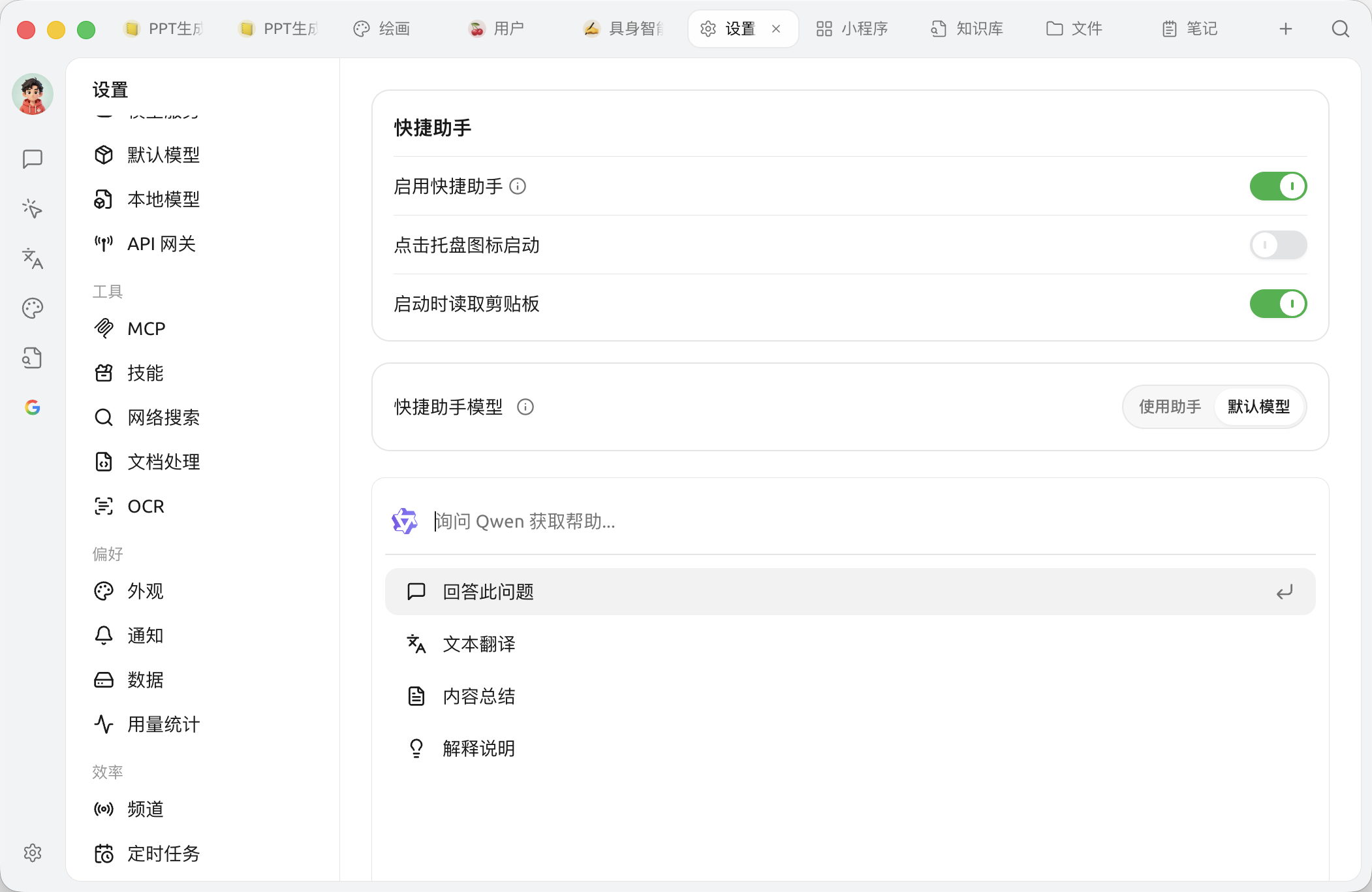Open the chat icon in left sidebar

click(33, 159)
